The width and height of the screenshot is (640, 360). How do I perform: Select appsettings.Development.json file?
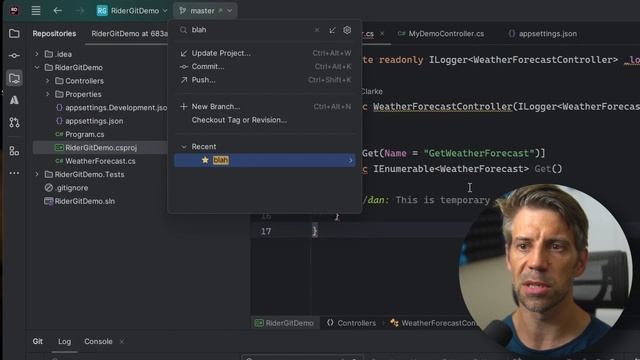click(x=111, y=108)
